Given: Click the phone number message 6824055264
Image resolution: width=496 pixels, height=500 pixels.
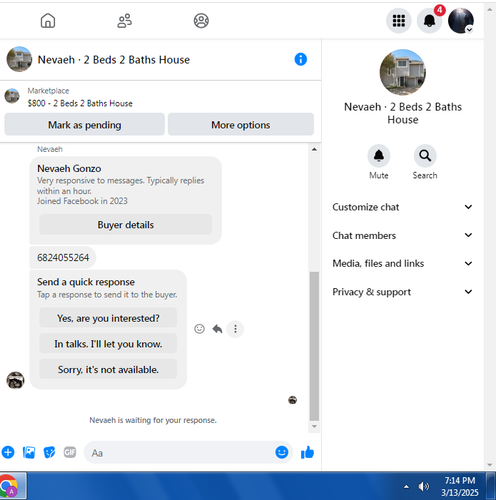Looking at the screenshot, I should (63, 257).
